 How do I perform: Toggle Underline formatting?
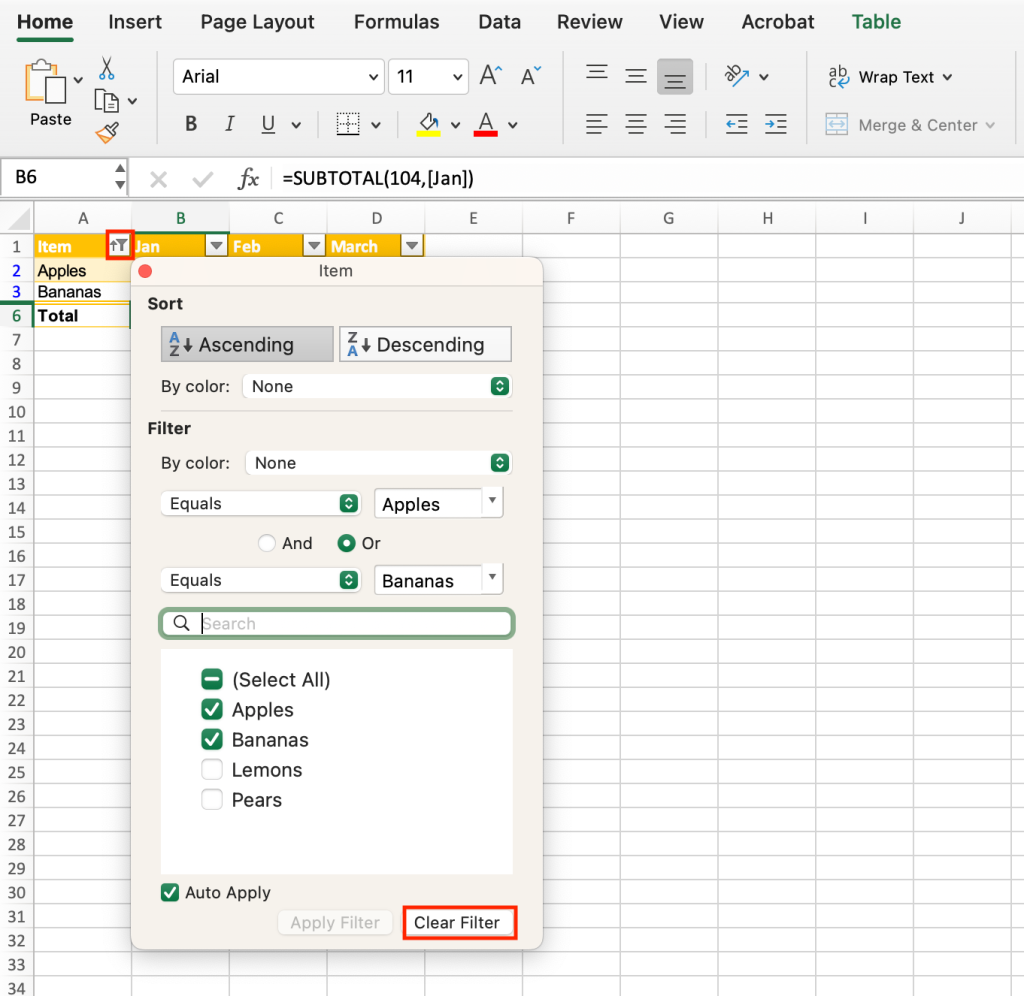[268, 123]
